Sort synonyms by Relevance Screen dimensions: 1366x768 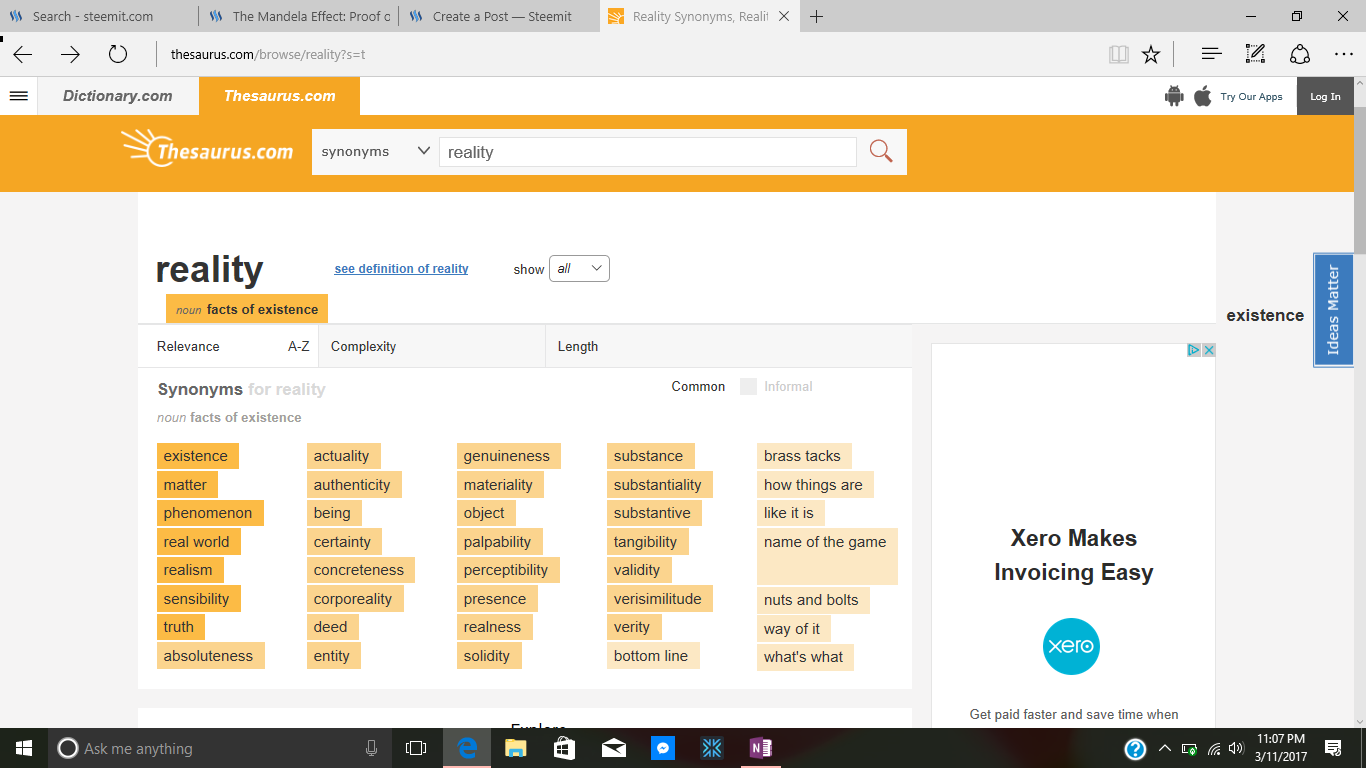pyautogui.click(x=188, y=346)
